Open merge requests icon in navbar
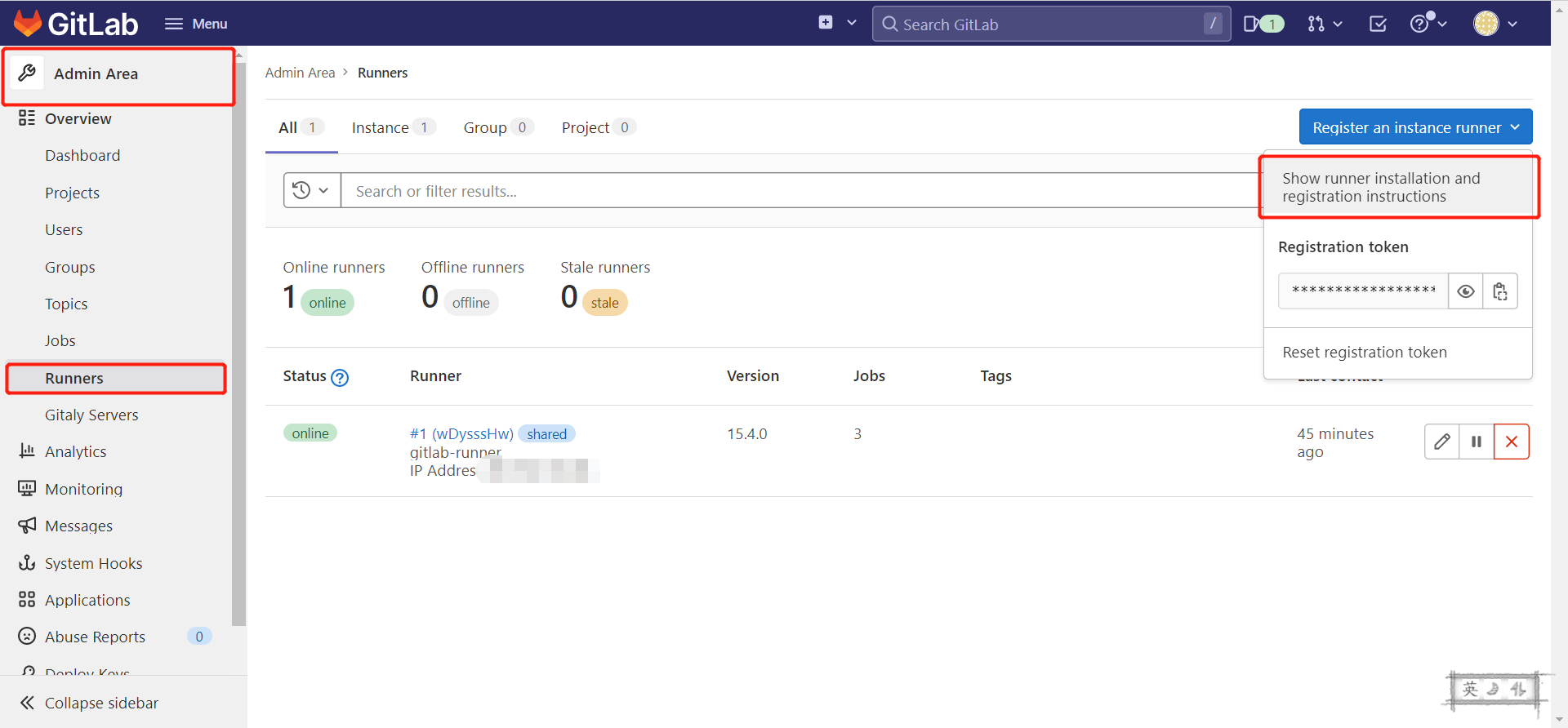Image resolution: width=1568 pixels, height=728 pixels. click(x=1316, y=24)
